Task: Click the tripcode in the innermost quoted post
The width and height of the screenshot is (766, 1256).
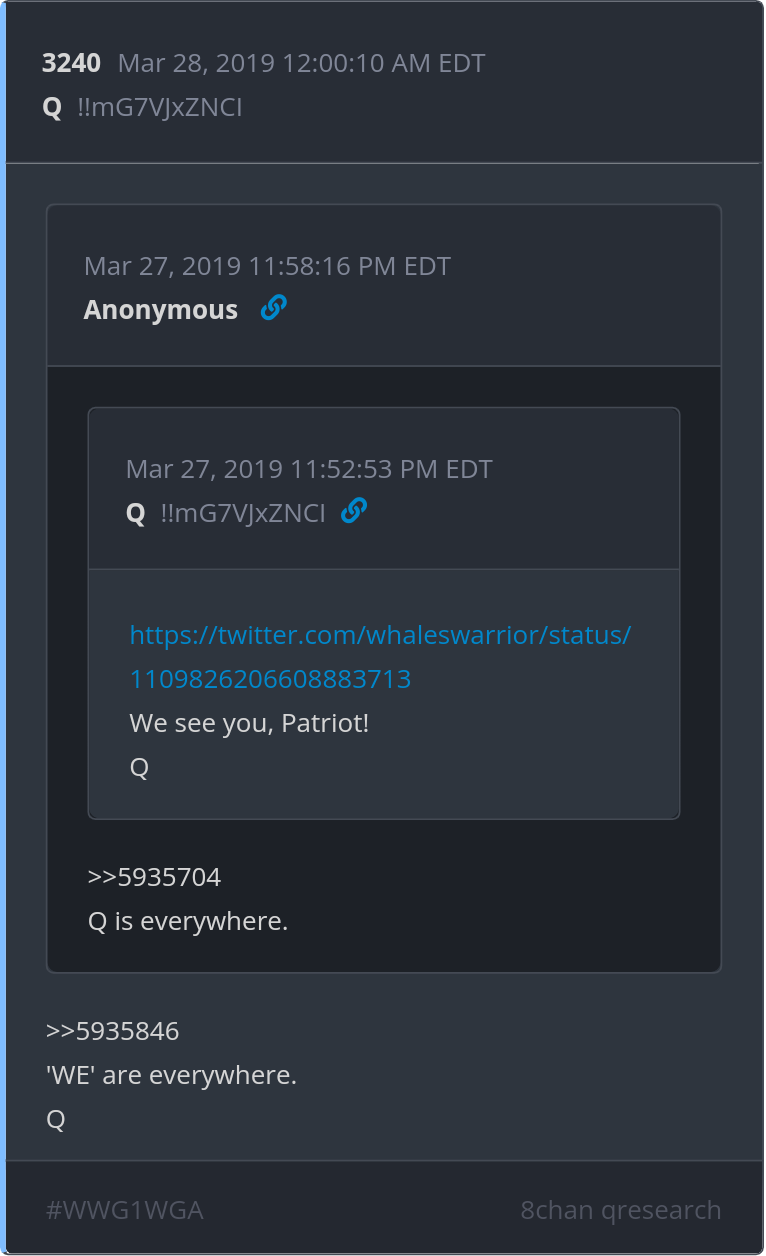Action: 243,513
